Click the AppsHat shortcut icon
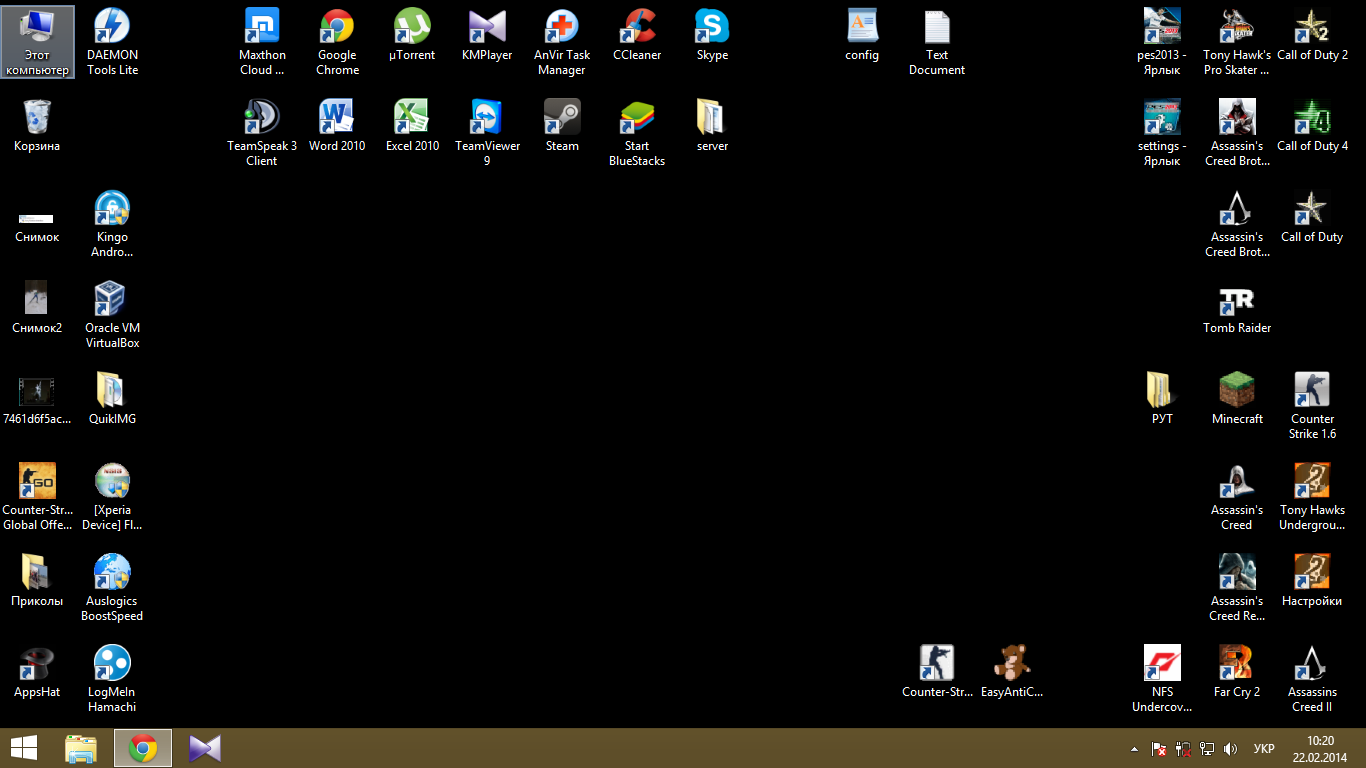The image size is (1366, 768). 37,672
